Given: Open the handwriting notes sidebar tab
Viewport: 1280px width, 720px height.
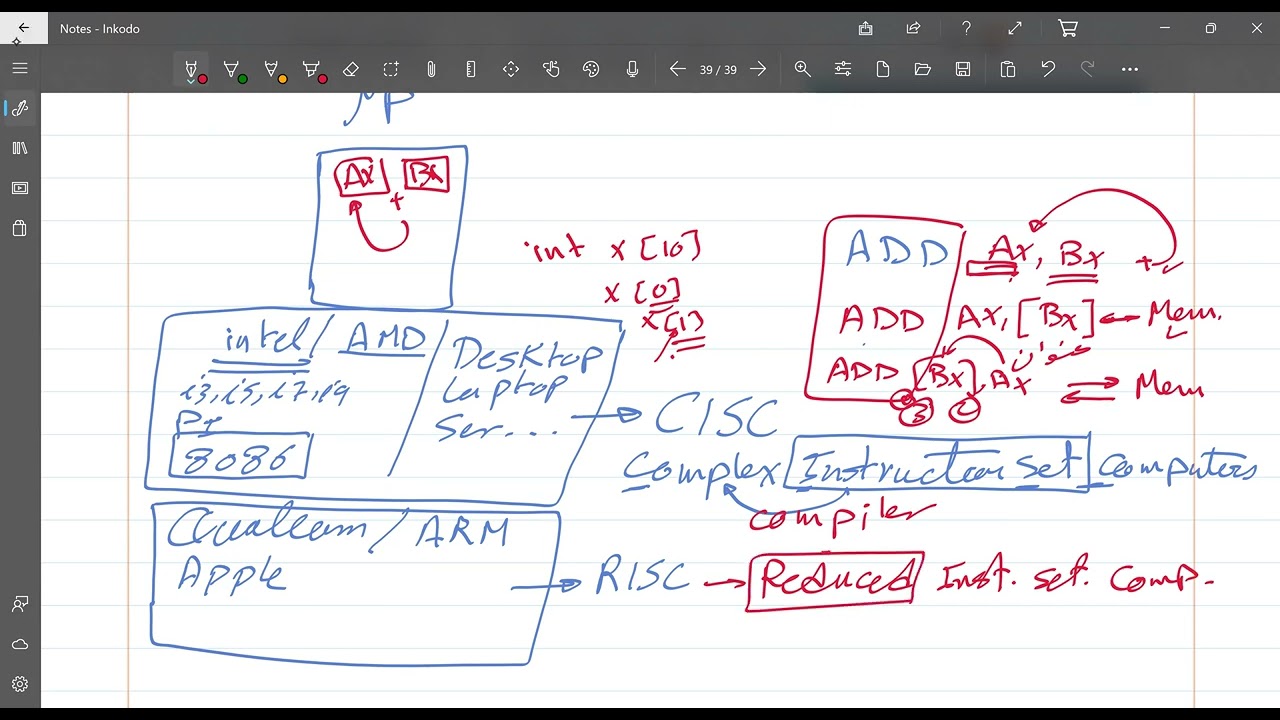Looking at the screenshot, I should pos(20,108).
